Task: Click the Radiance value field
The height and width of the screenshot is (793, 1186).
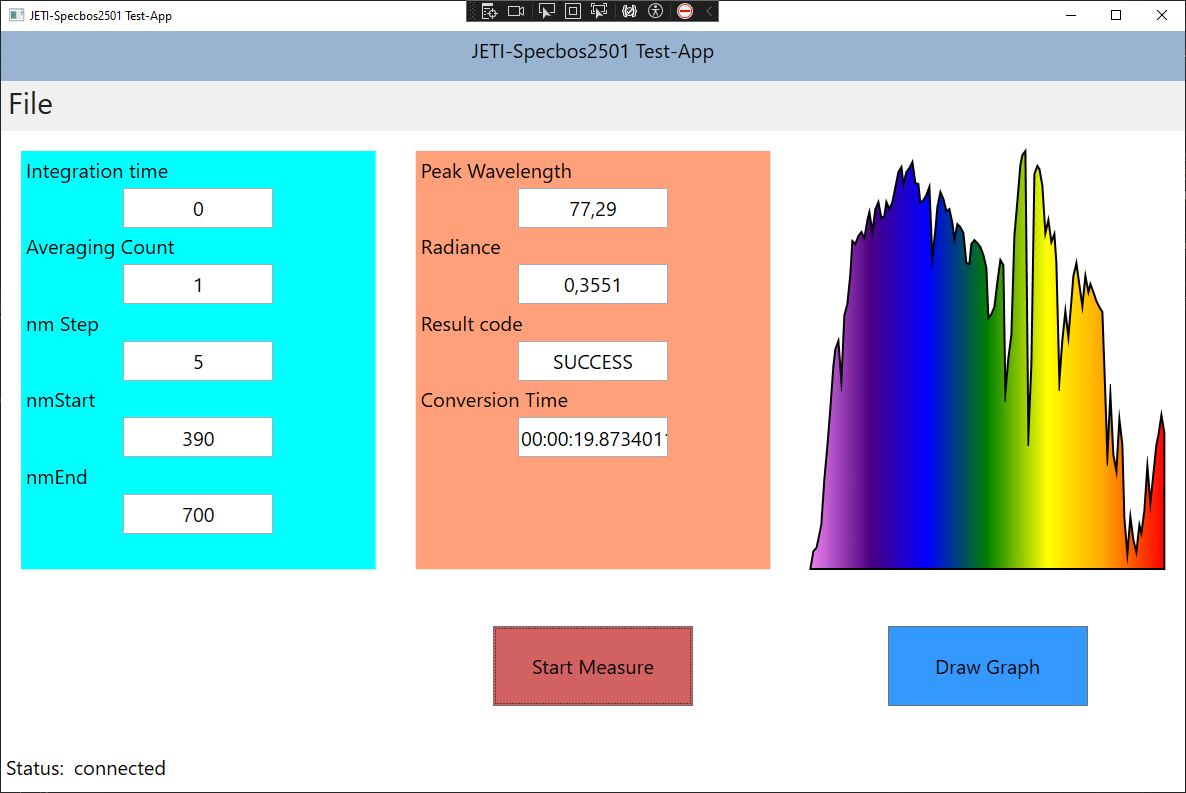Action: point(593,285)
